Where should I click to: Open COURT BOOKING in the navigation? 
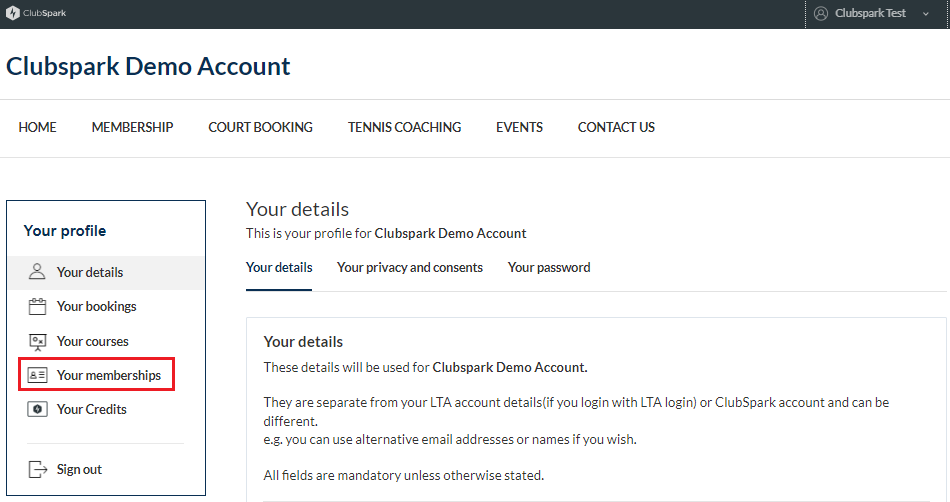coord(261,127)
